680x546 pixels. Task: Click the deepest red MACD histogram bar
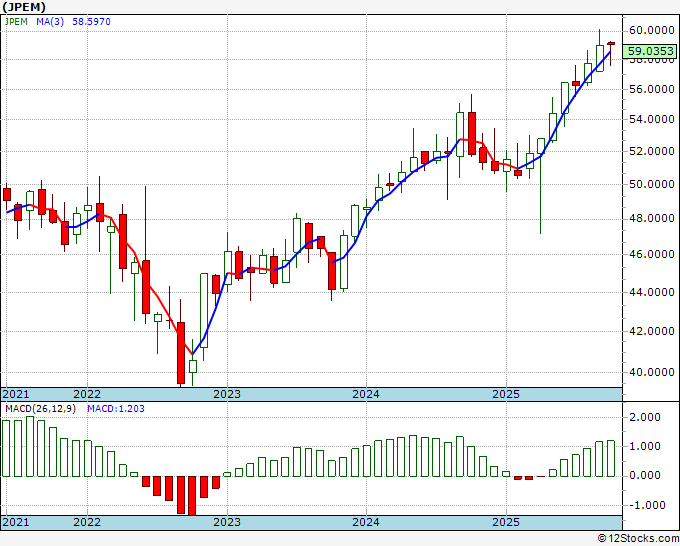pos(192,496)
